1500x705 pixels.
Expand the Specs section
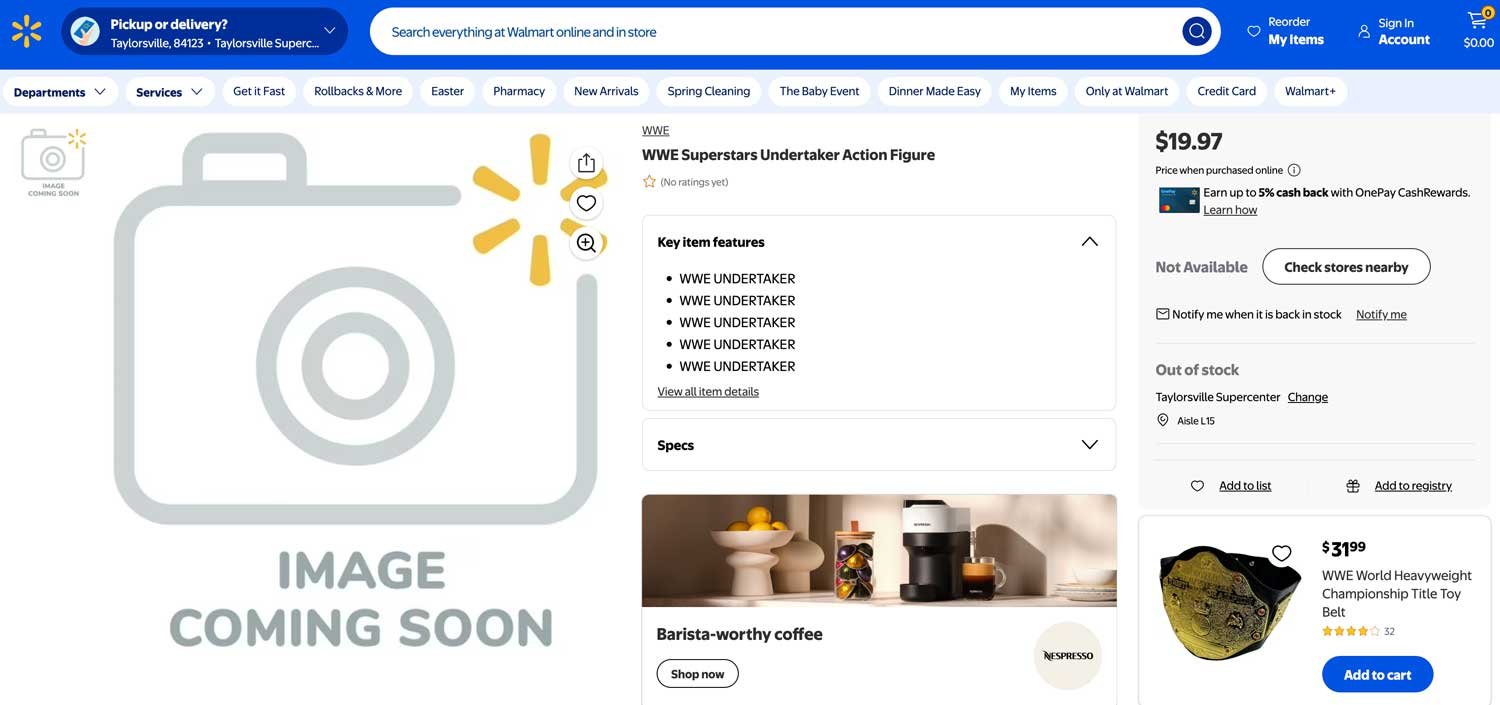point(1089,445)
